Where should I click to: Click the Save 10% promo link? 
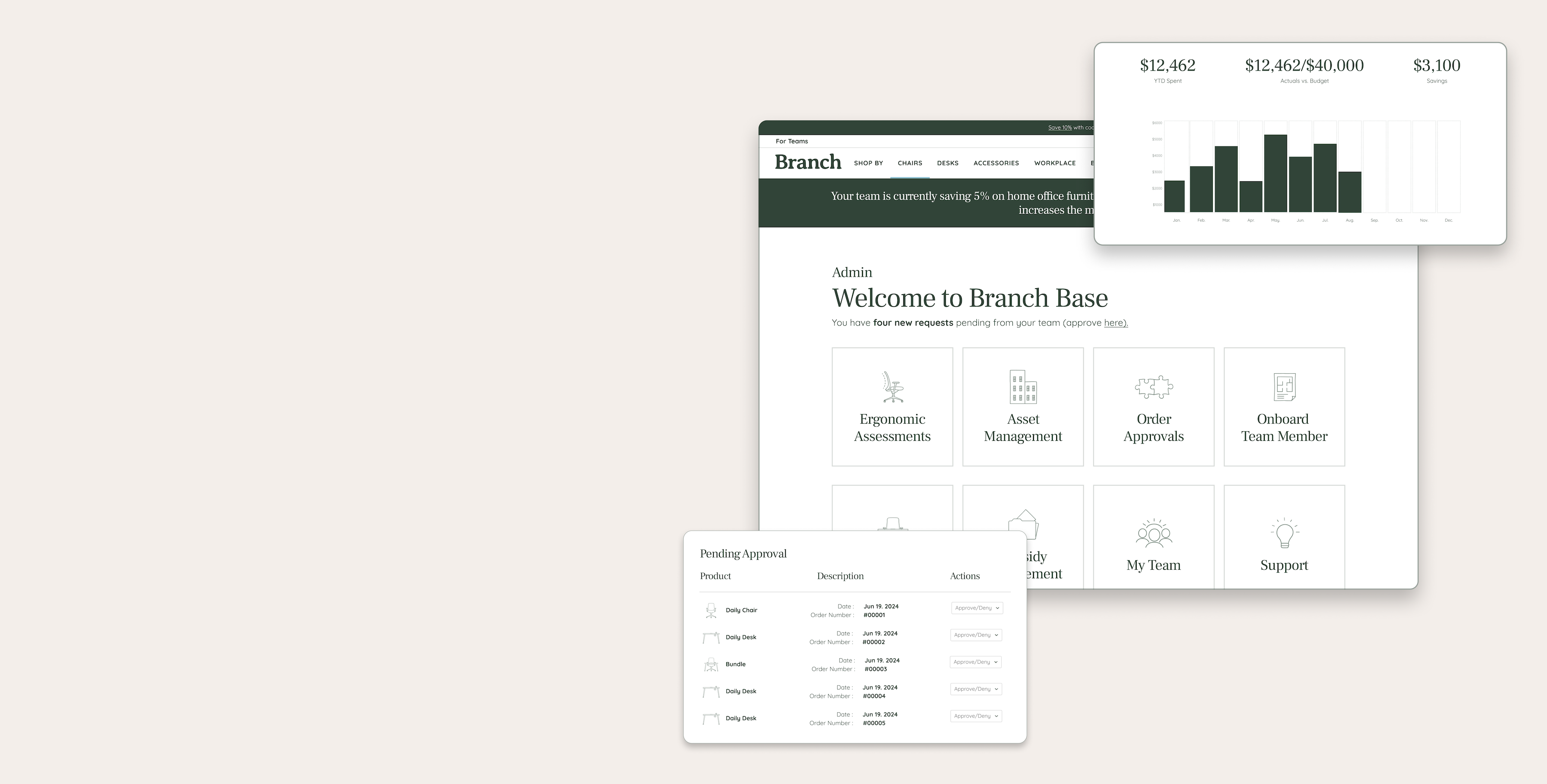[x=1059, y=128]
